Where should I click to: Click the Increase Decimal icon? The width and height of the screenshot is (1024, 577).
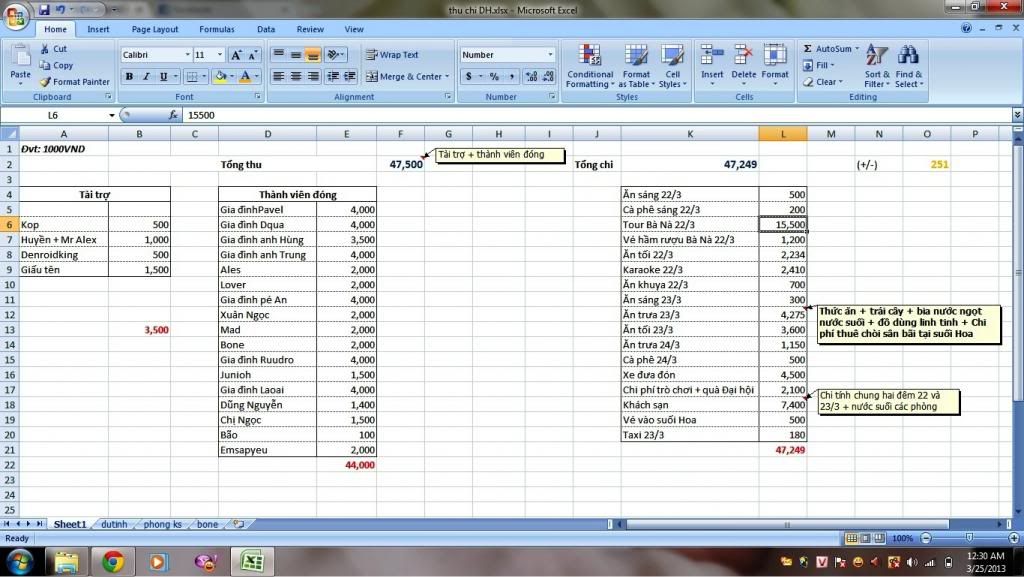click(x=527, y=77)
